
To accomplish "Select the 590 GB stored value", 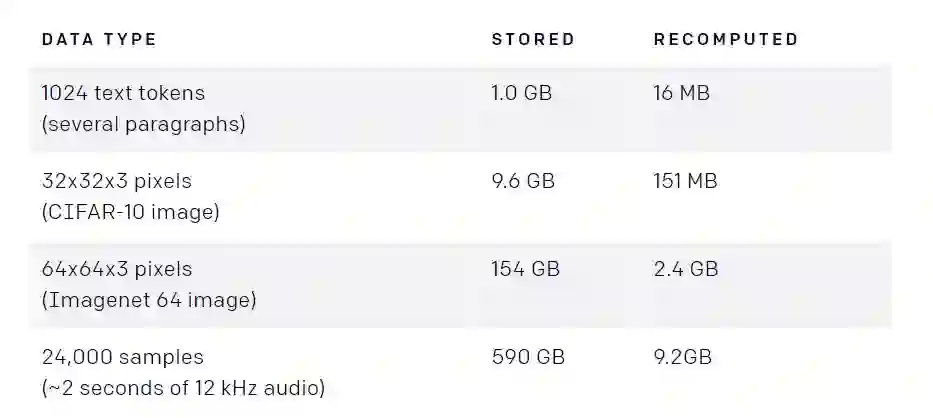I will point(526,357).
